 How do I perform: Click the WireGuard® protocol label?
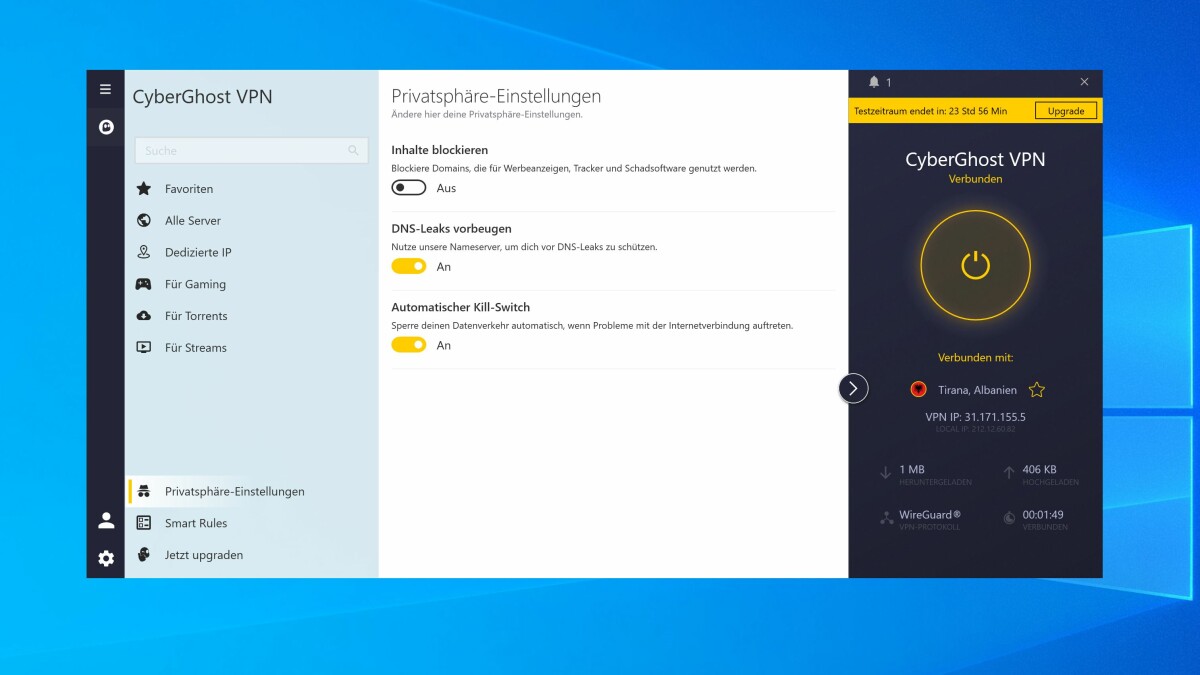point(930,515)
